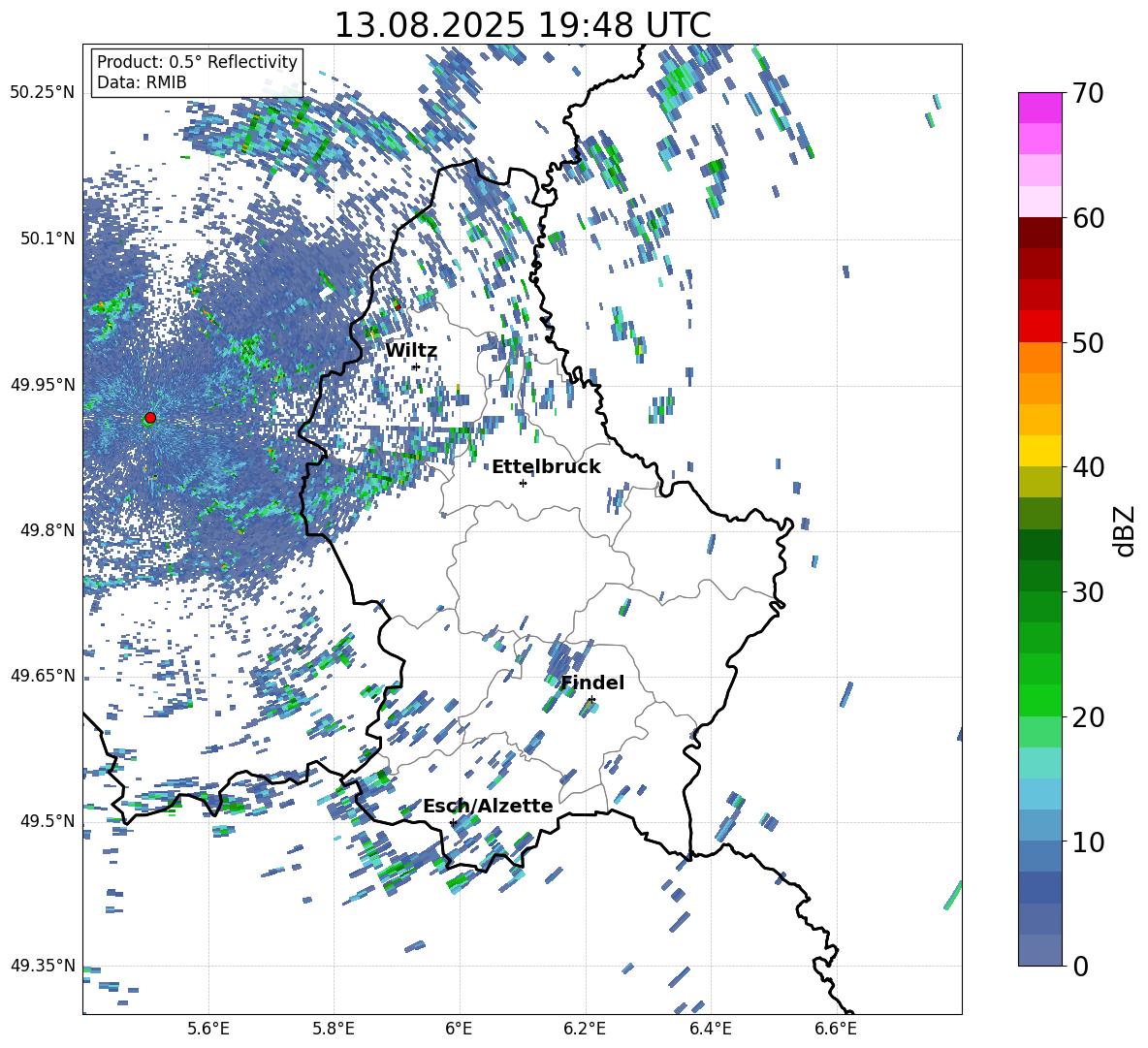The height and width of the screenshot is (1048, 1148).
Task: Click the 10 dBZ colorbar tick label
Action: click(1089, 842)
